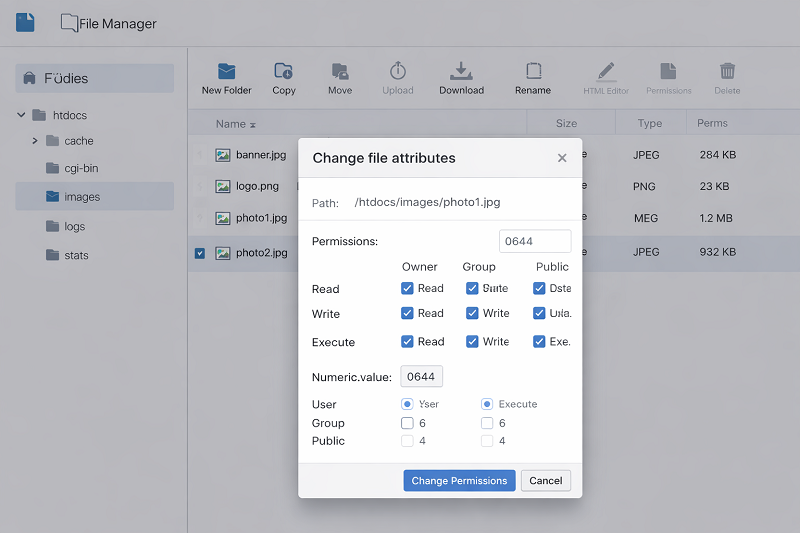Check the first Group row checkbox labeled 6
The width and height of the screenshot is (800, 533).
tap(407, 423)
